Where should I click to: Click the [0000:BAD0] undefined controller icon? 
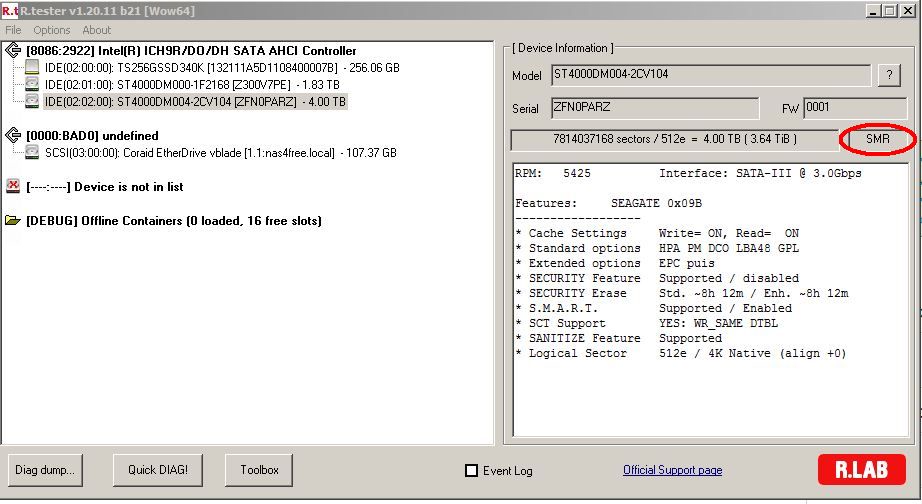[12, 135]
